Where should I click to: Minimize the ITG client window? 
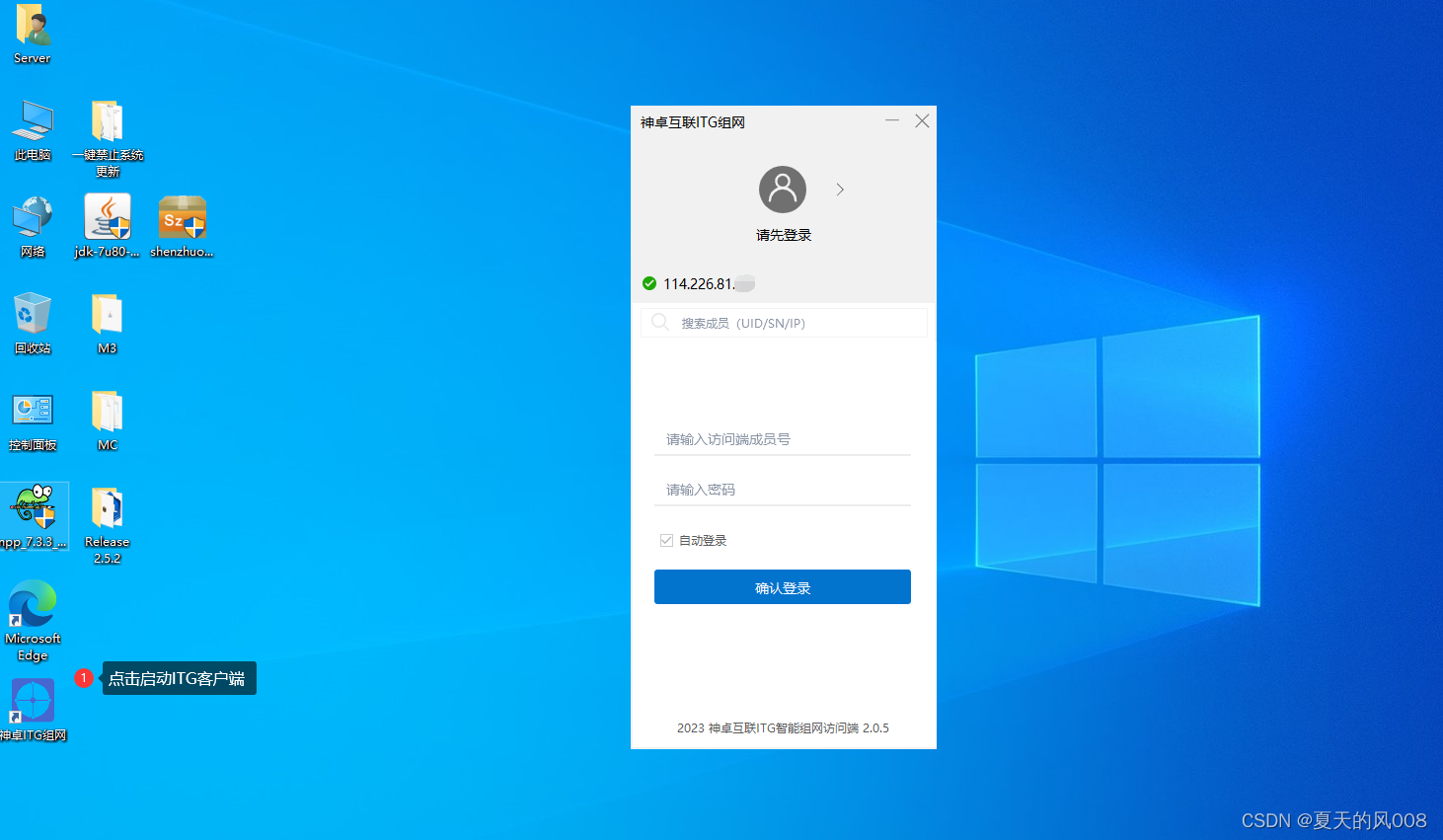pyautogui.click(x=892, y=120)
